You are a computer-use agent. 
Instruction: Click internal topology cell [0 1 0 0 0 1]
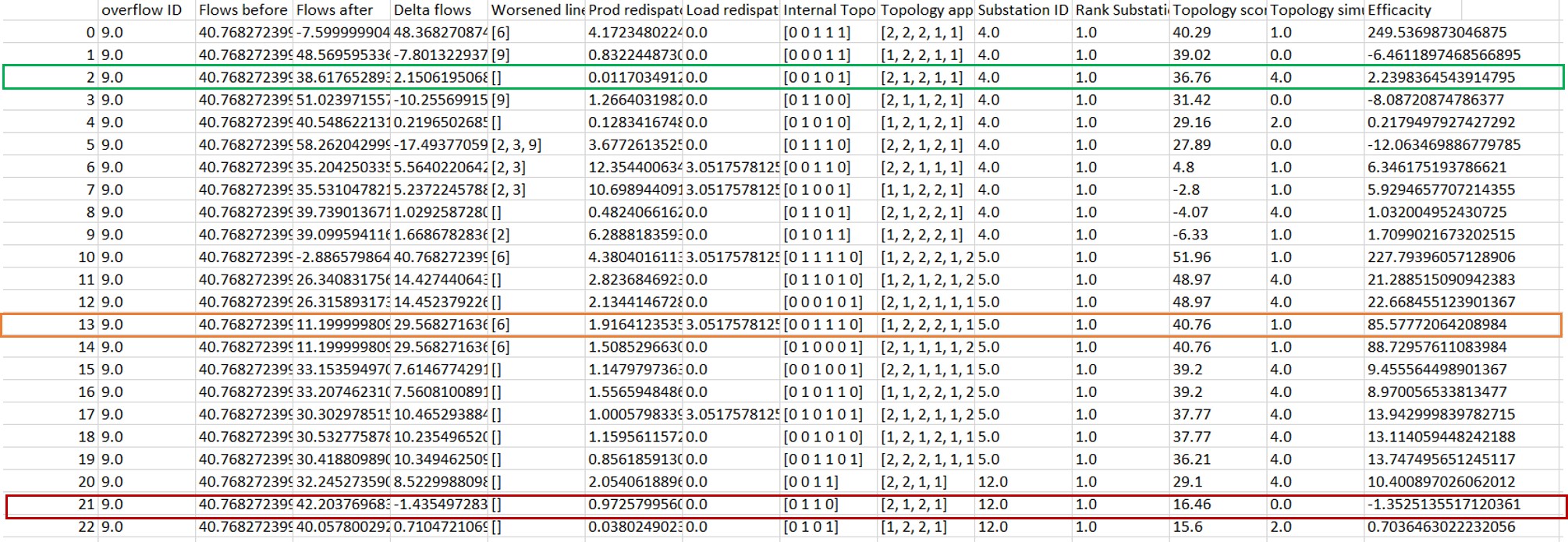[823, 347]
